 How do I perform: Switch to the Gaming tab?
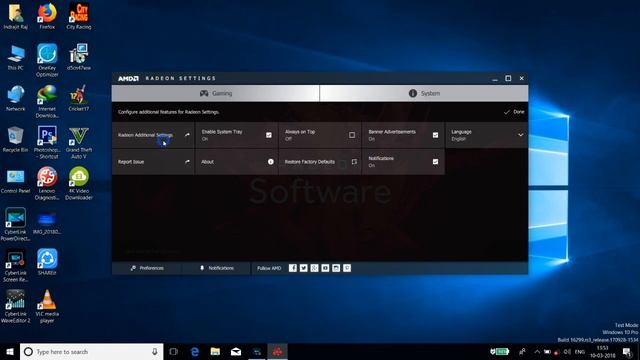point(216,93)
